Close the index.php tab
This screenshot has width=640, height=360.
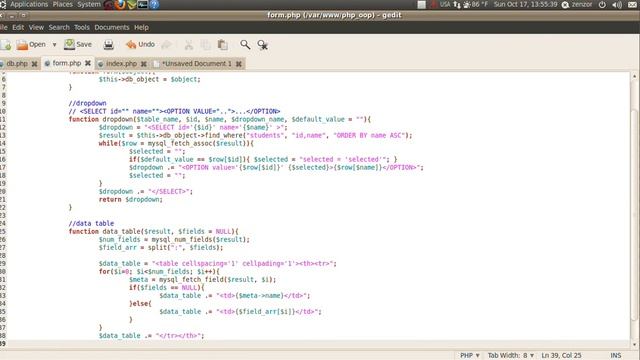tap(144, 64)
